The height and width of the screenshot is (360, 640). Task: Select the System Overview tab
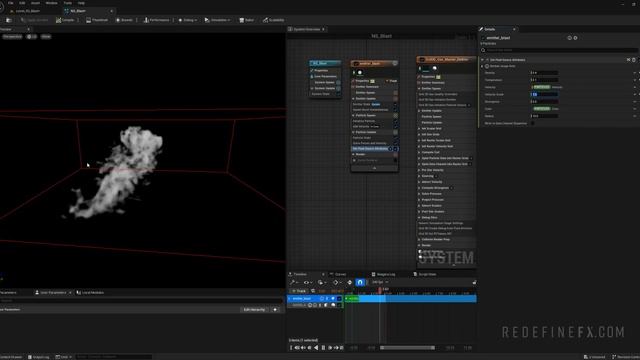[307, 29]
